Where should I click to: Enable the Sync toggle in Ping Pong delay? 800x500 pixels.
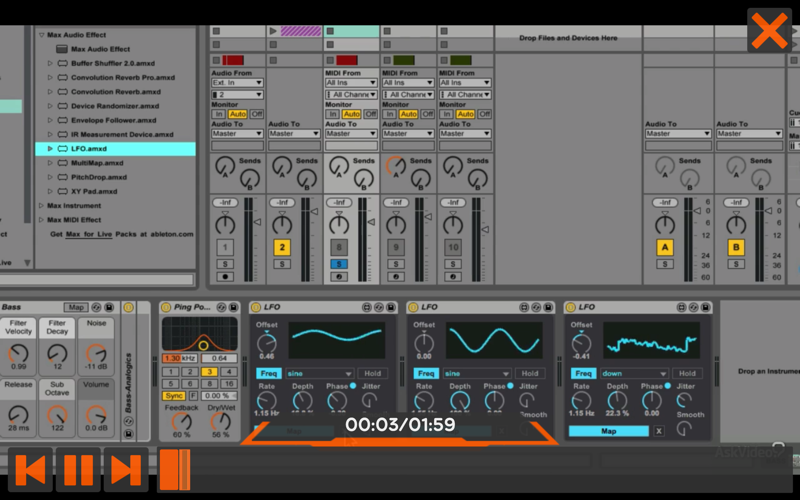(x=174, y=396)
